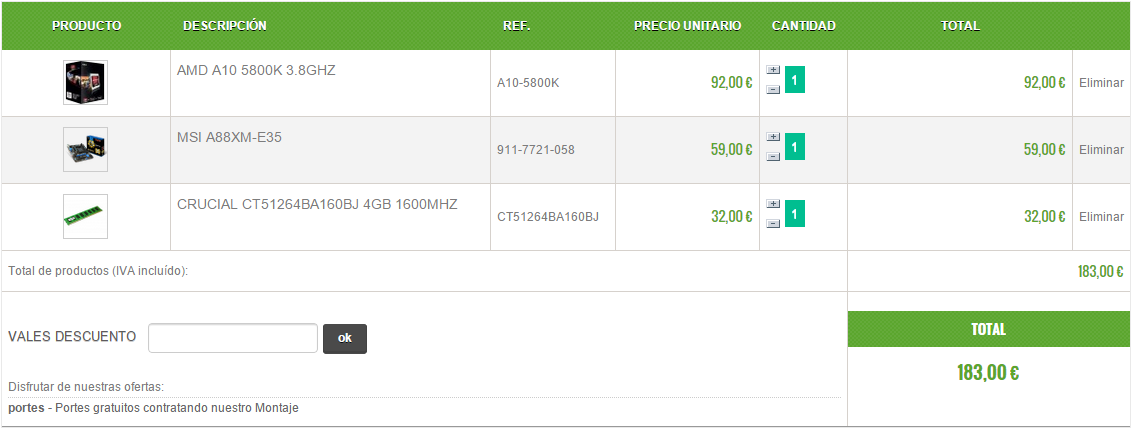Click quantity box of AMD A10 row

(795, 79)
